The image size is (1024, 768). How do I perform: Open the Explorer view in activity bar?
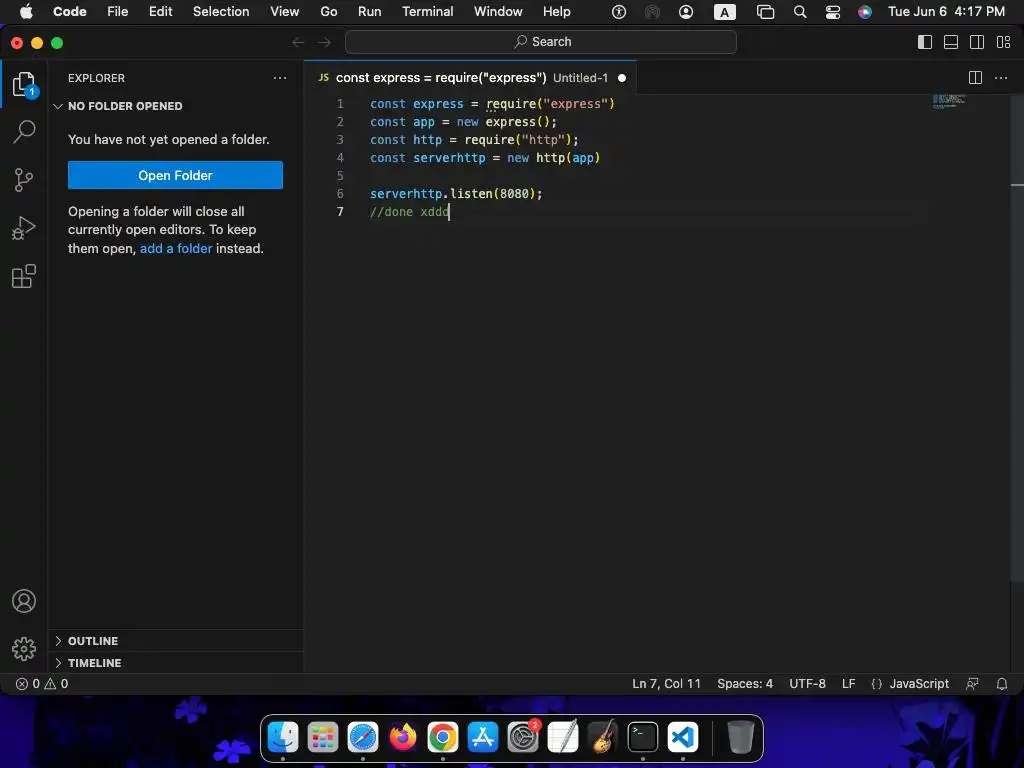click(24, 84)
